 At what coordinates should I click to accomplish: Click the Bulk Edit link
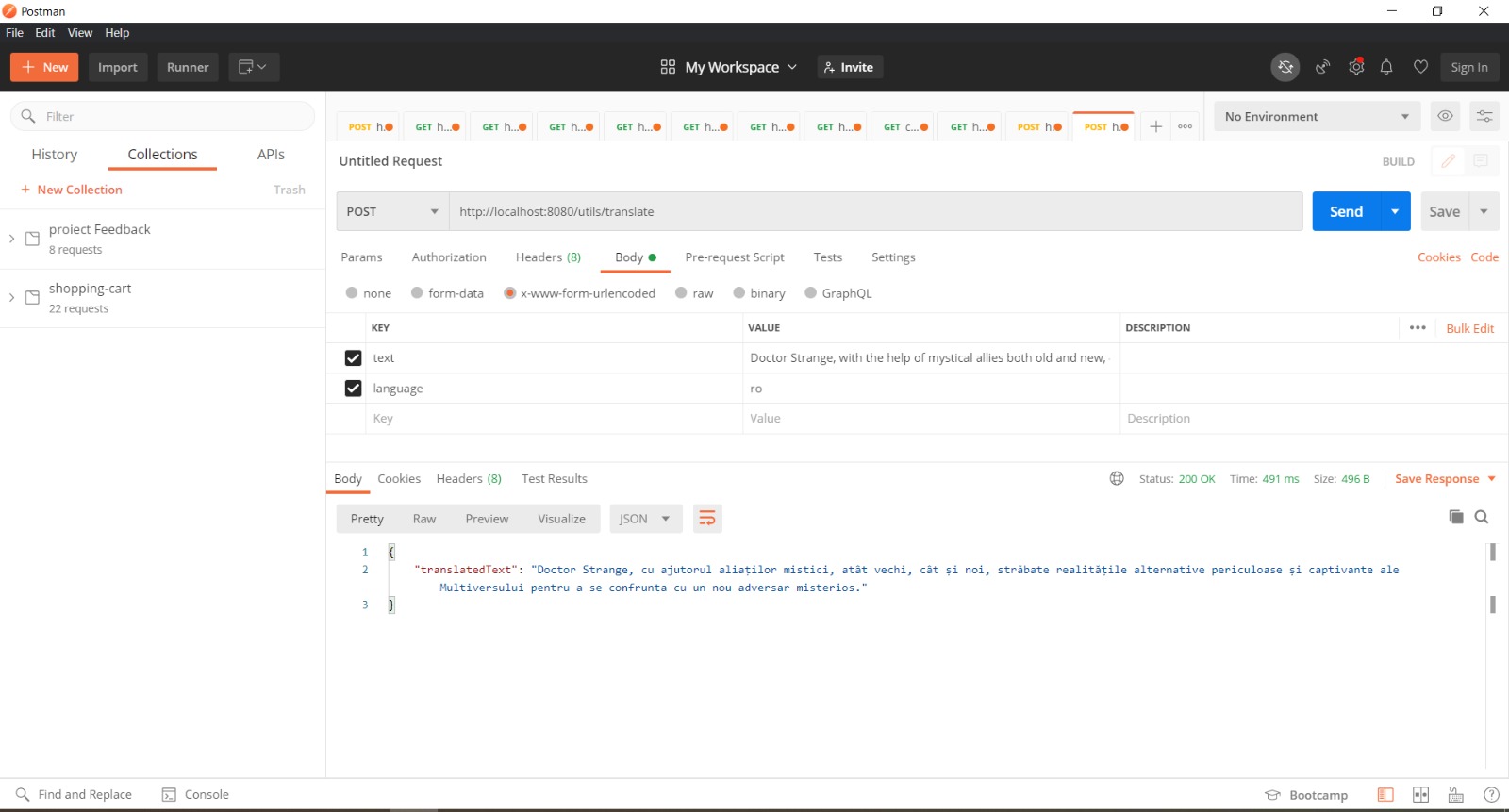1469,328
